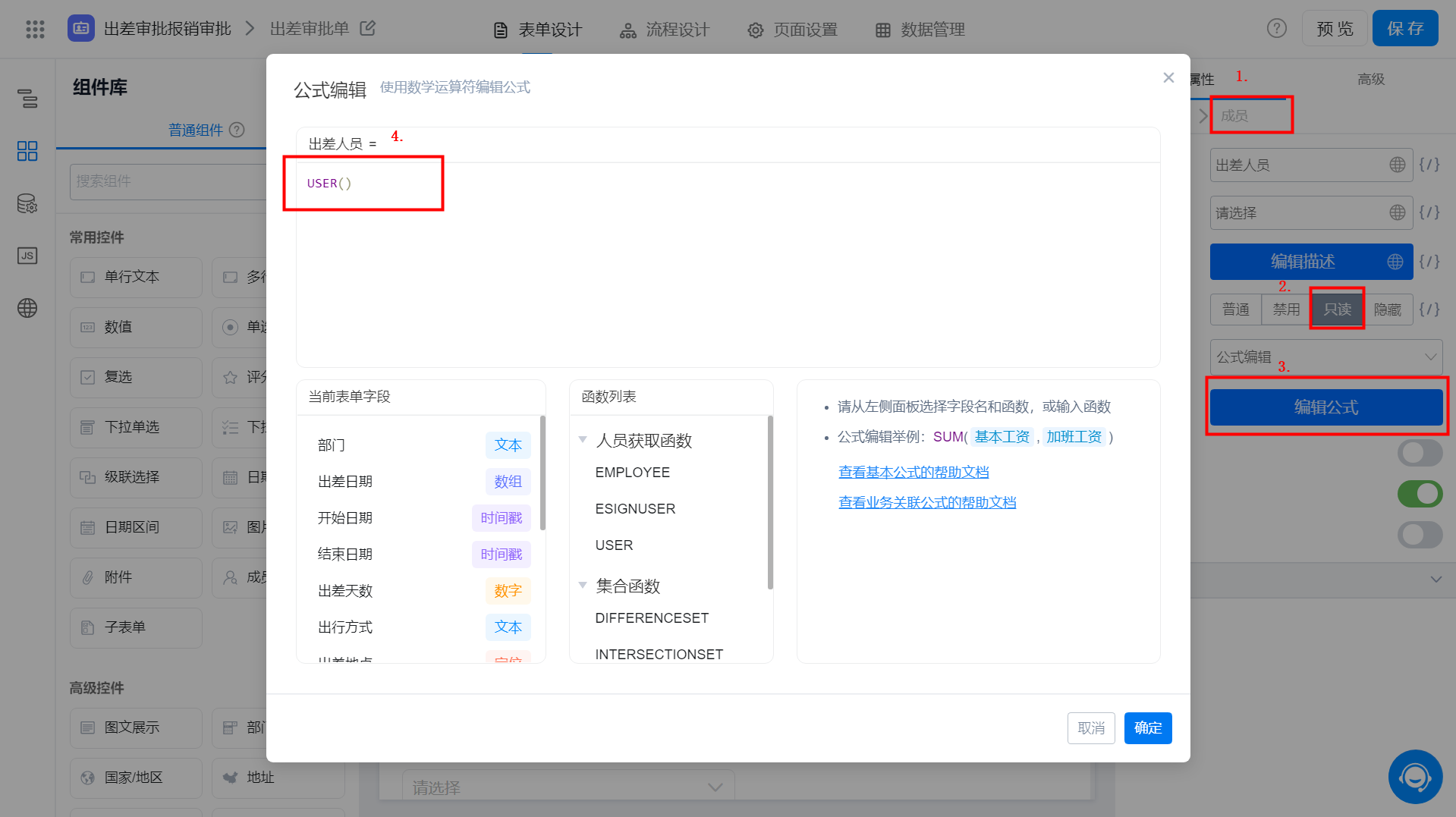
Task: Click scrollbar of 当前表单字段 list
Action: click(542, 473)
